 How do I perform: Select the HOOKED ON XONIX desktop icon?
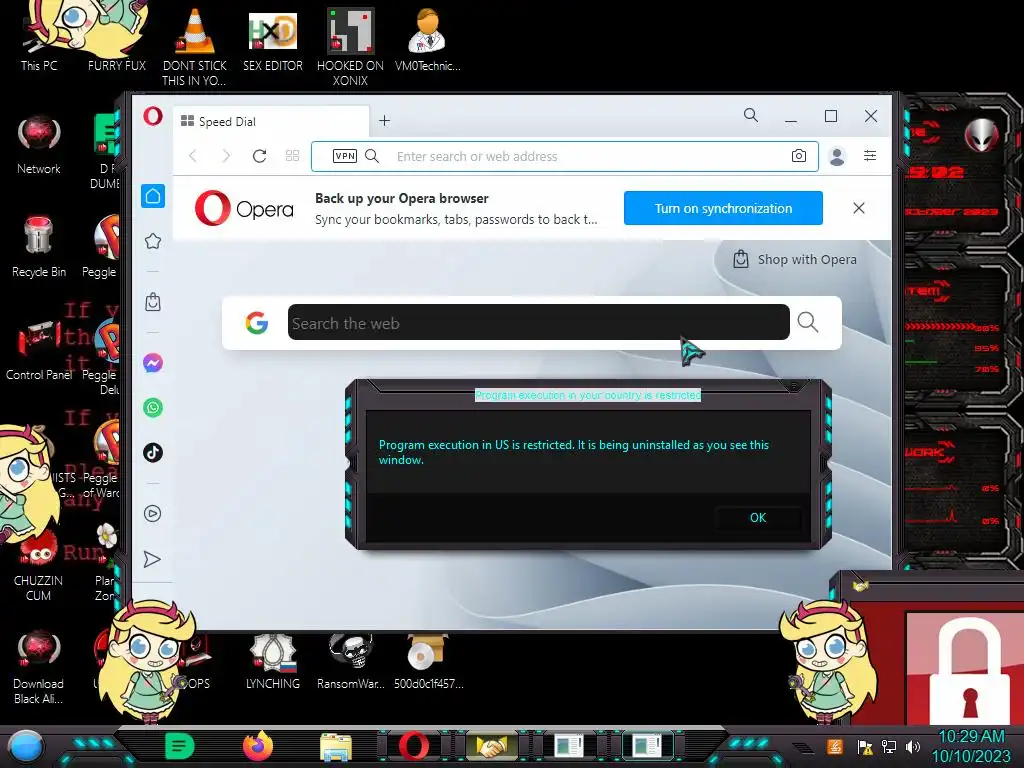350,47
